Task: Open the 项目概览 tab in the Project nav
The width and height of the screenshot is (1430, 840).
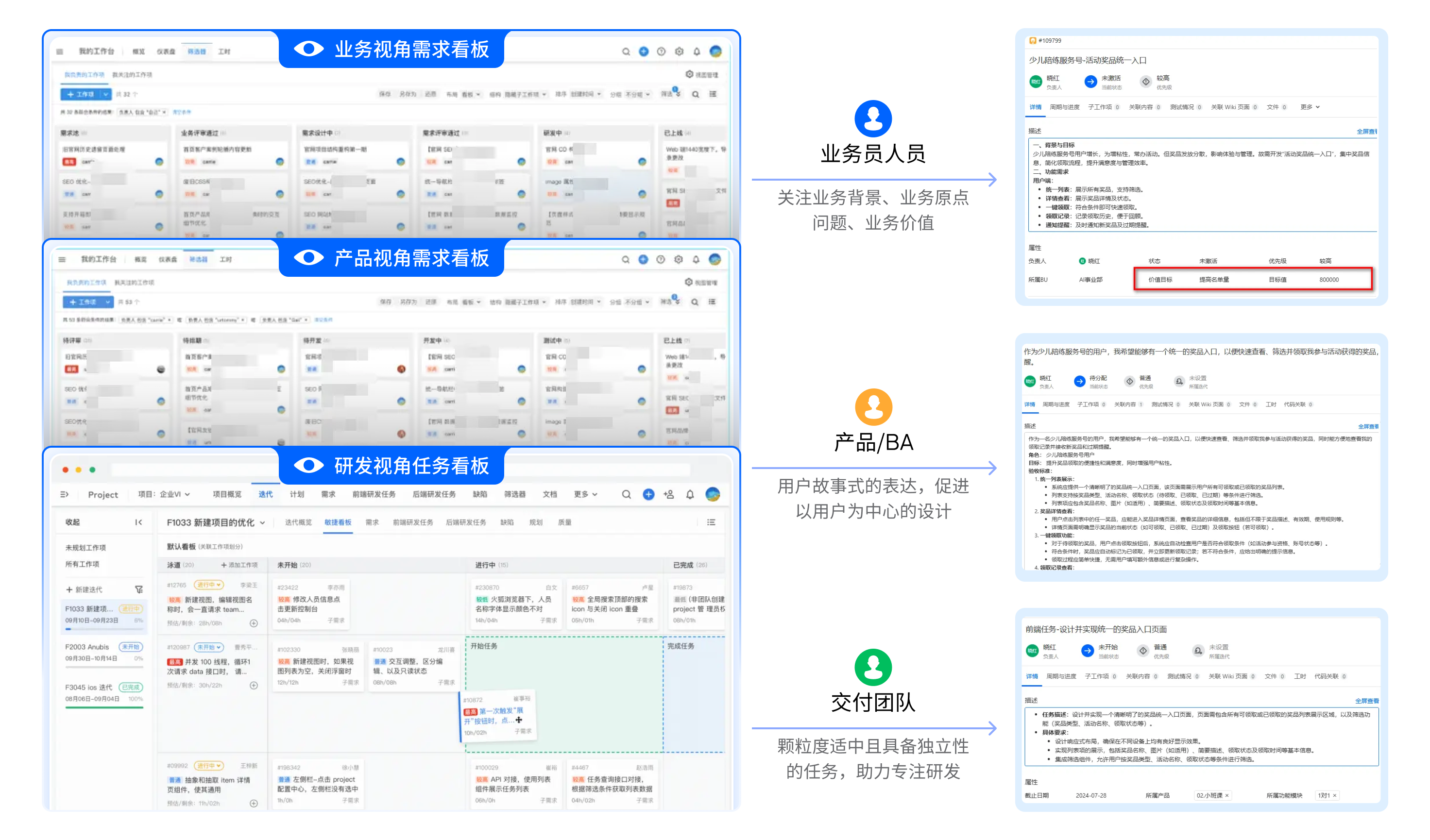Action: (x=227, y=494)
